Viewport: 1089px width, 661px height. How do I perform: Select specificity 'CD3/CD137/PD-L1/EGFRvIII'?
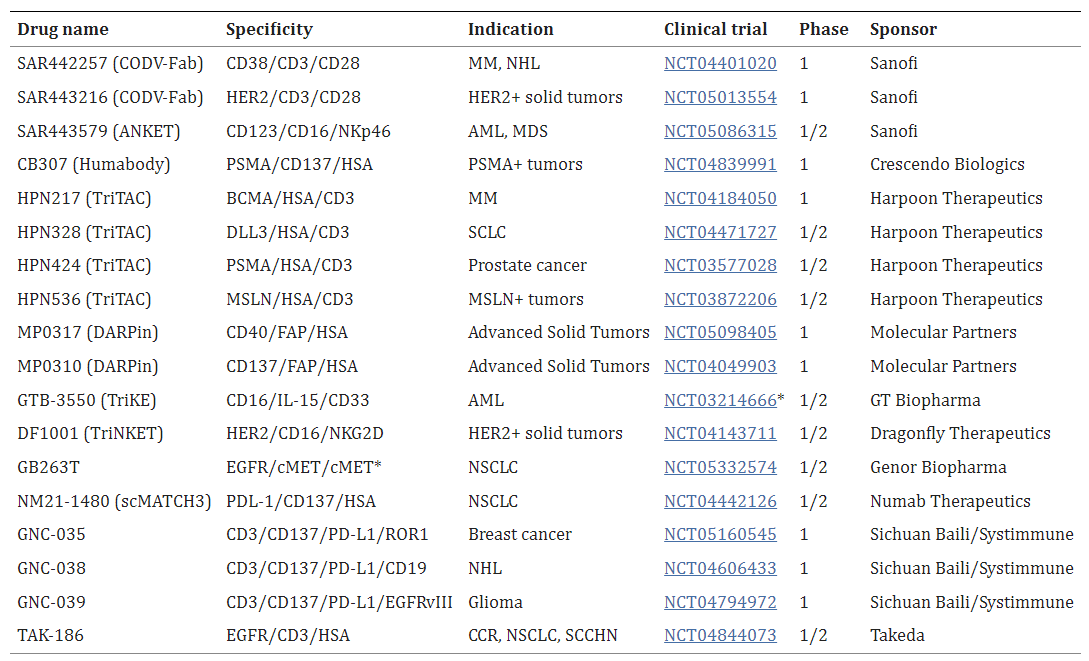click(339, 602)
